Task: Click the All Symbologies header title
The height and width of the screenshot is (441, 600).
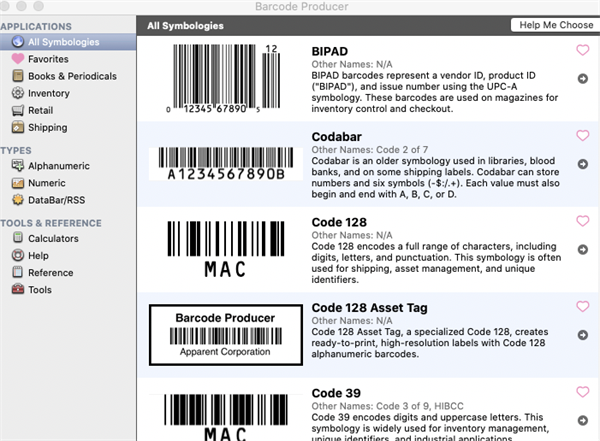Action: coord(185,26)
